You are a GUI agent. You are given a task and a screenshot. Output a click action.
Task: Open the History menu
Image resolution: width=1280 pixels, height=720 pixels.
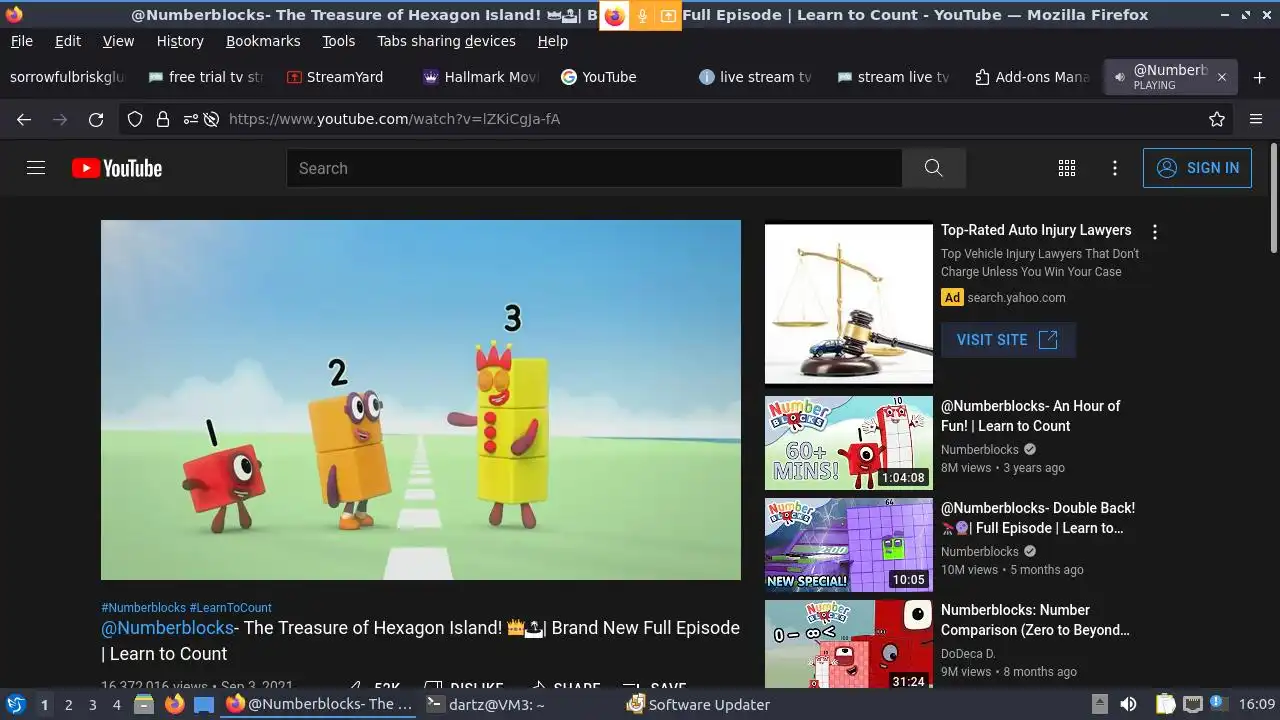tap(180, 41)
